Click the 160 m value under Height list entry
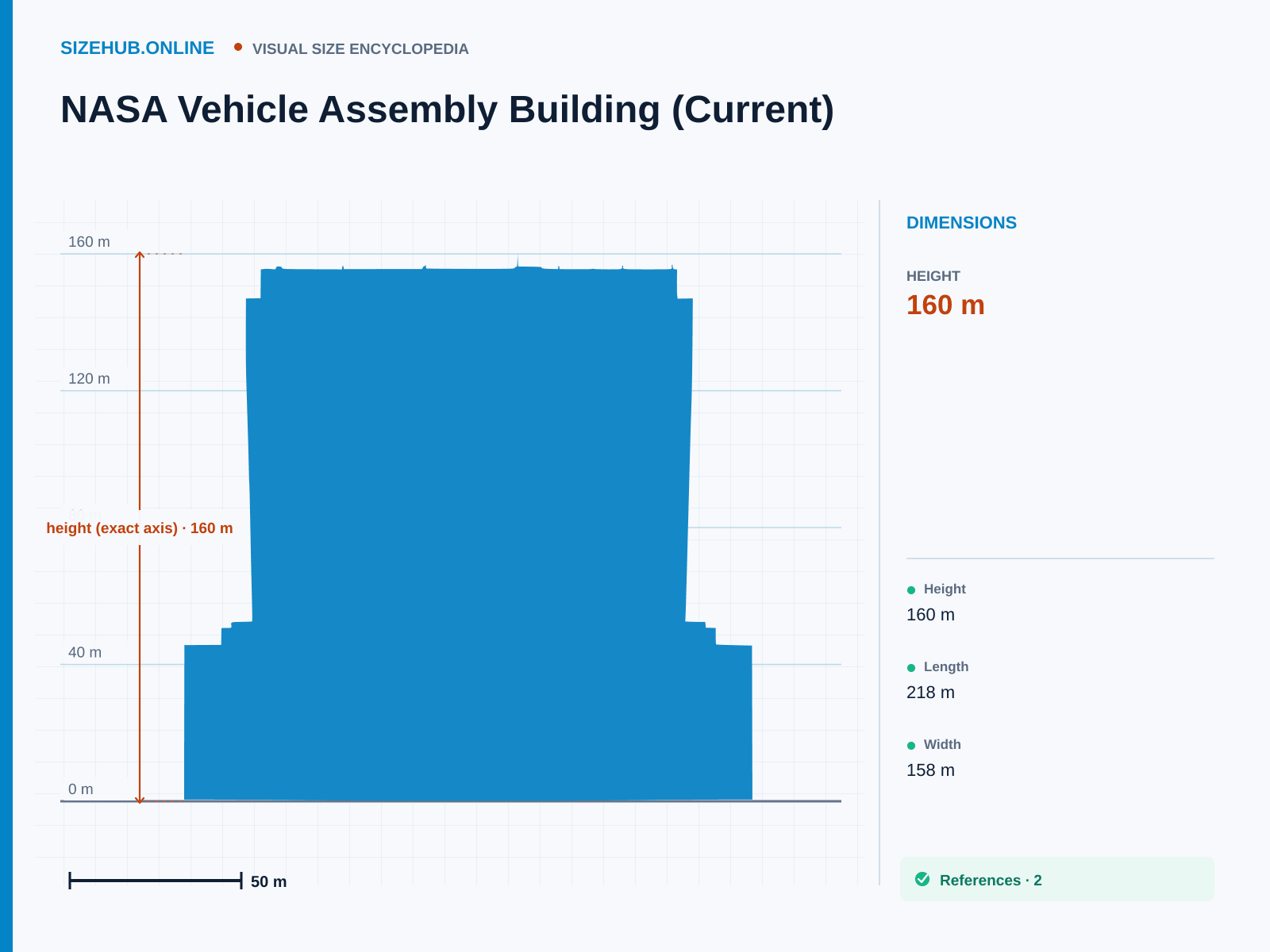Image resolution: width=1270 pixels, height=952 pixels. tap(930, 615)
